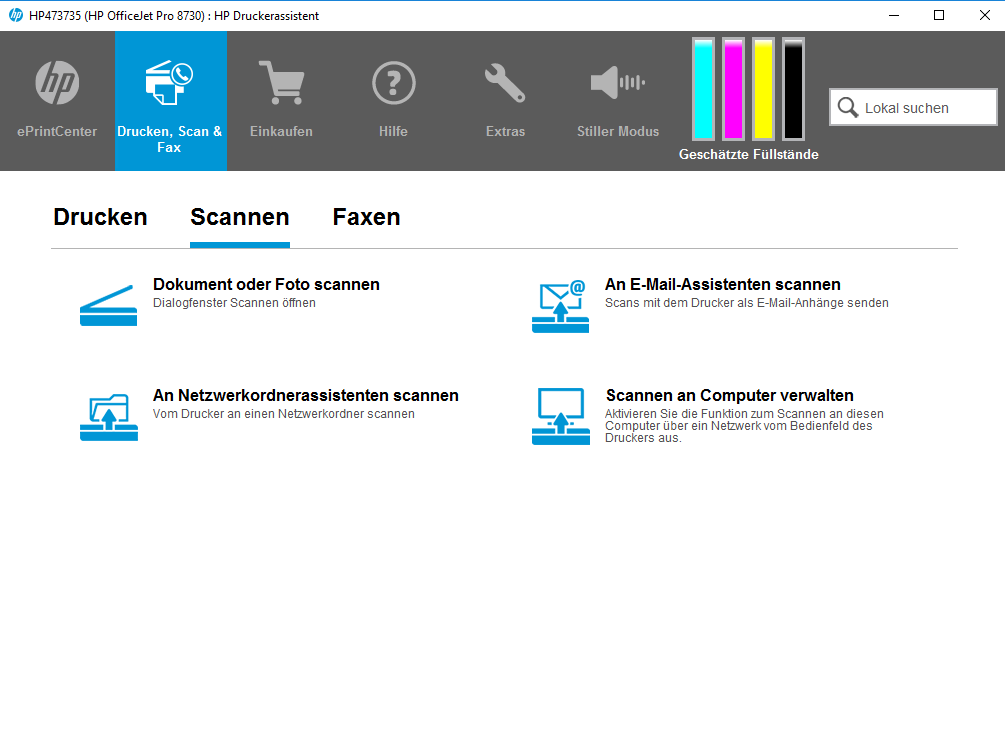Switch to the Drucken tab
Viewport: 1005px width, 739px height.
coord(100,217)
